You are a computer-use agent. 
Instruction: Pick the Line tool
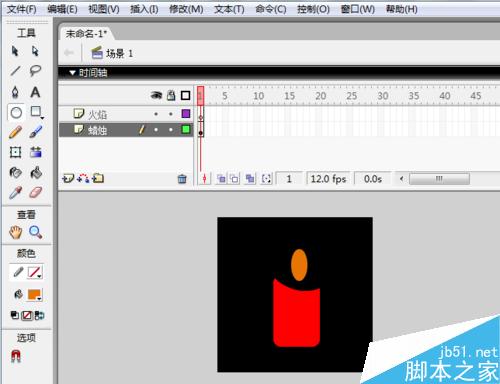pyautogui.click(x=15, y=71)
